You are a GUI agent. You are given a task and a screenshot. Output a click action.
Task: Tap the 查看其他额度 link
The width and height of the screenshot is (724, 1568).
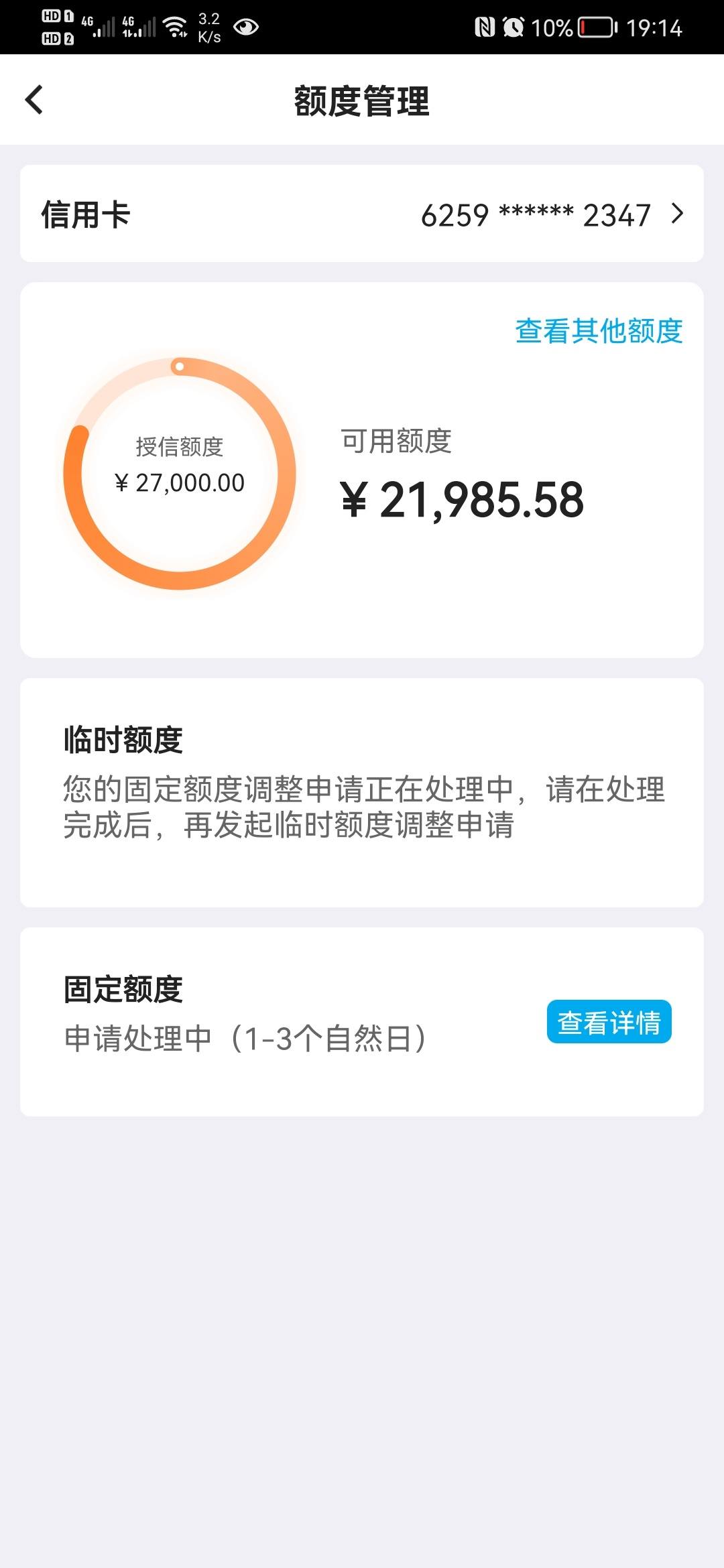coord(599,330)
